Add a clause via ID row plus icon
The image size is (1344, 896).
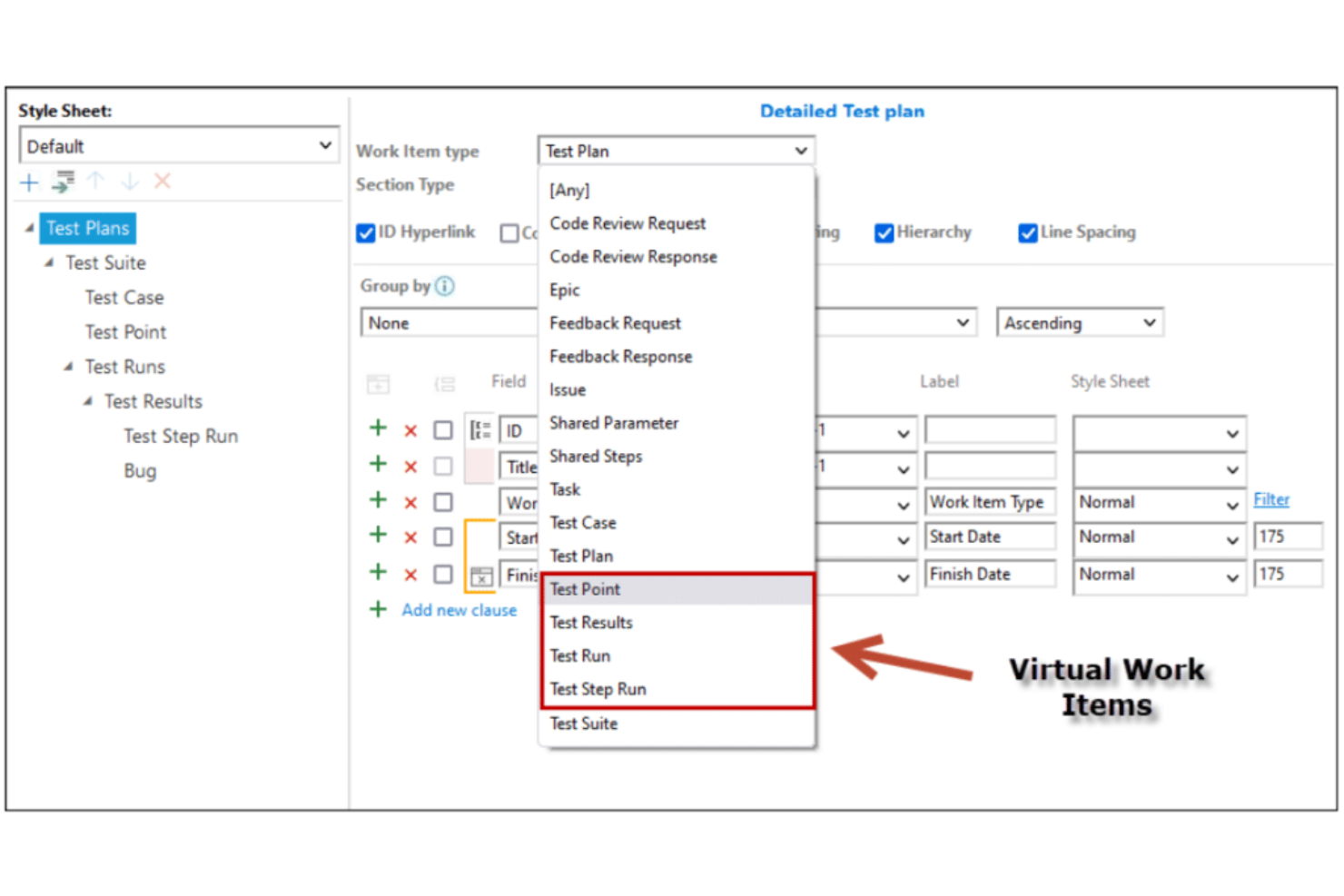[378, 428]
